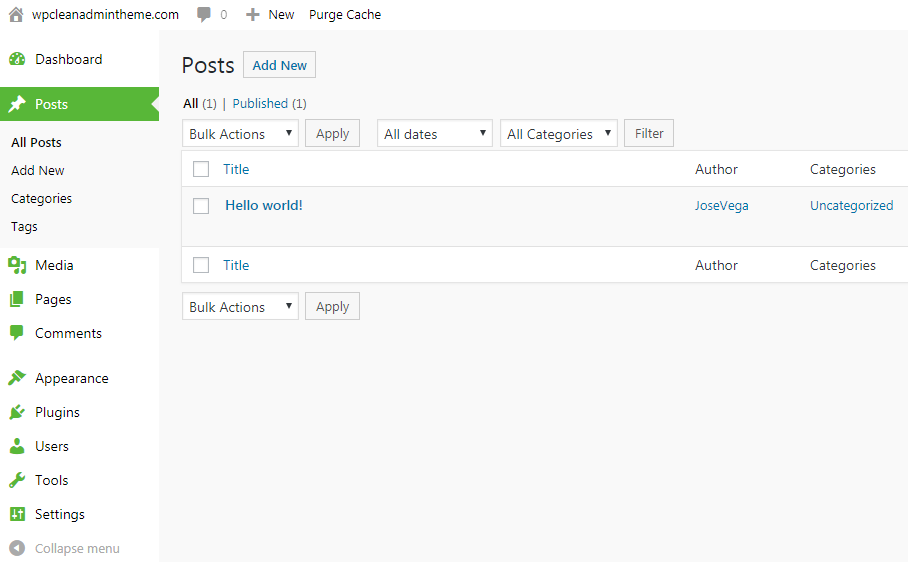Viewport: 908px width, 562px height.
Task: Click the Plugins plug icon
Action: 17,412
